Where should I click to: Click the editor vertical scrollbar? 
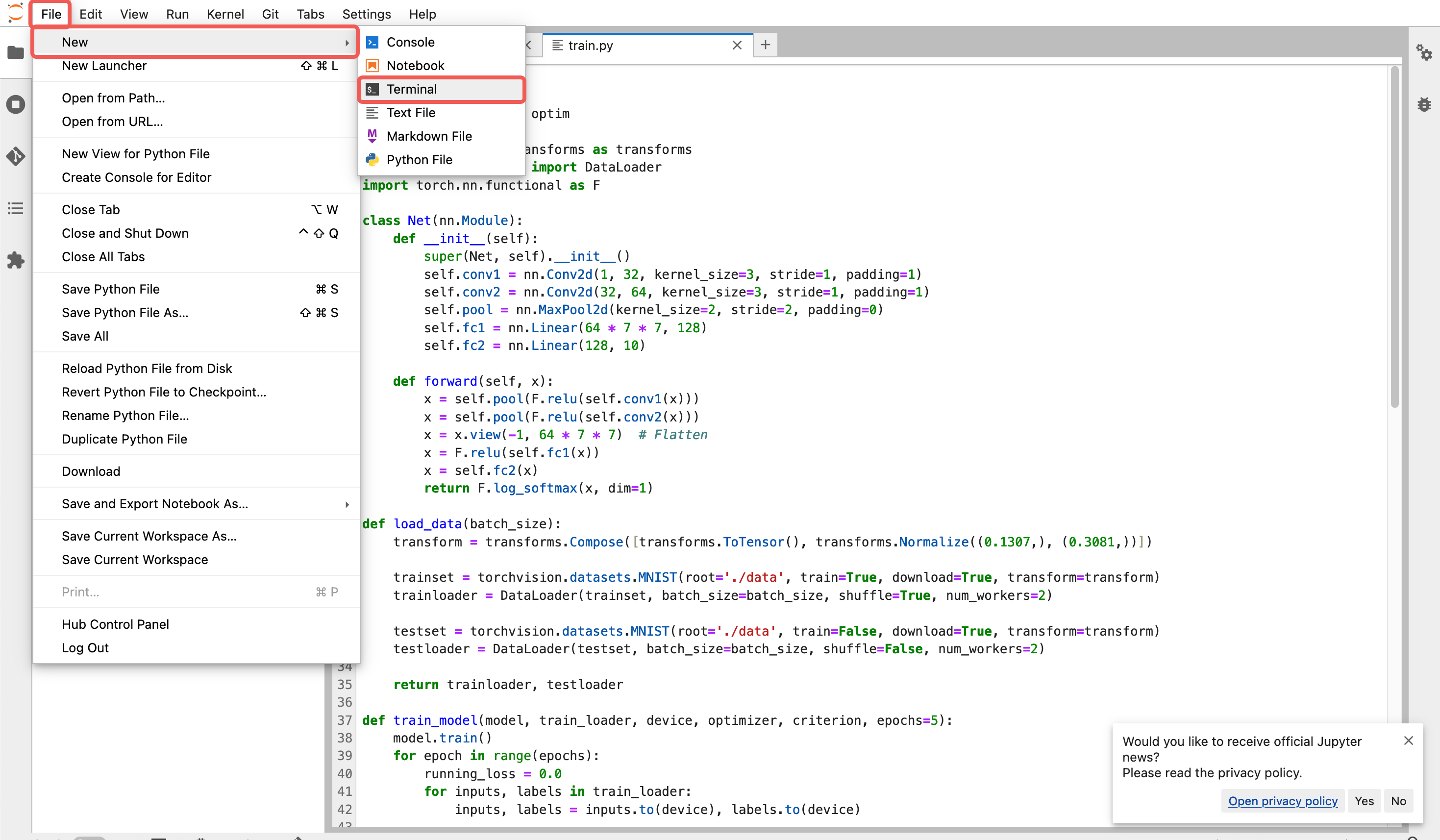pyautogui.click(x=1394, y=237)
